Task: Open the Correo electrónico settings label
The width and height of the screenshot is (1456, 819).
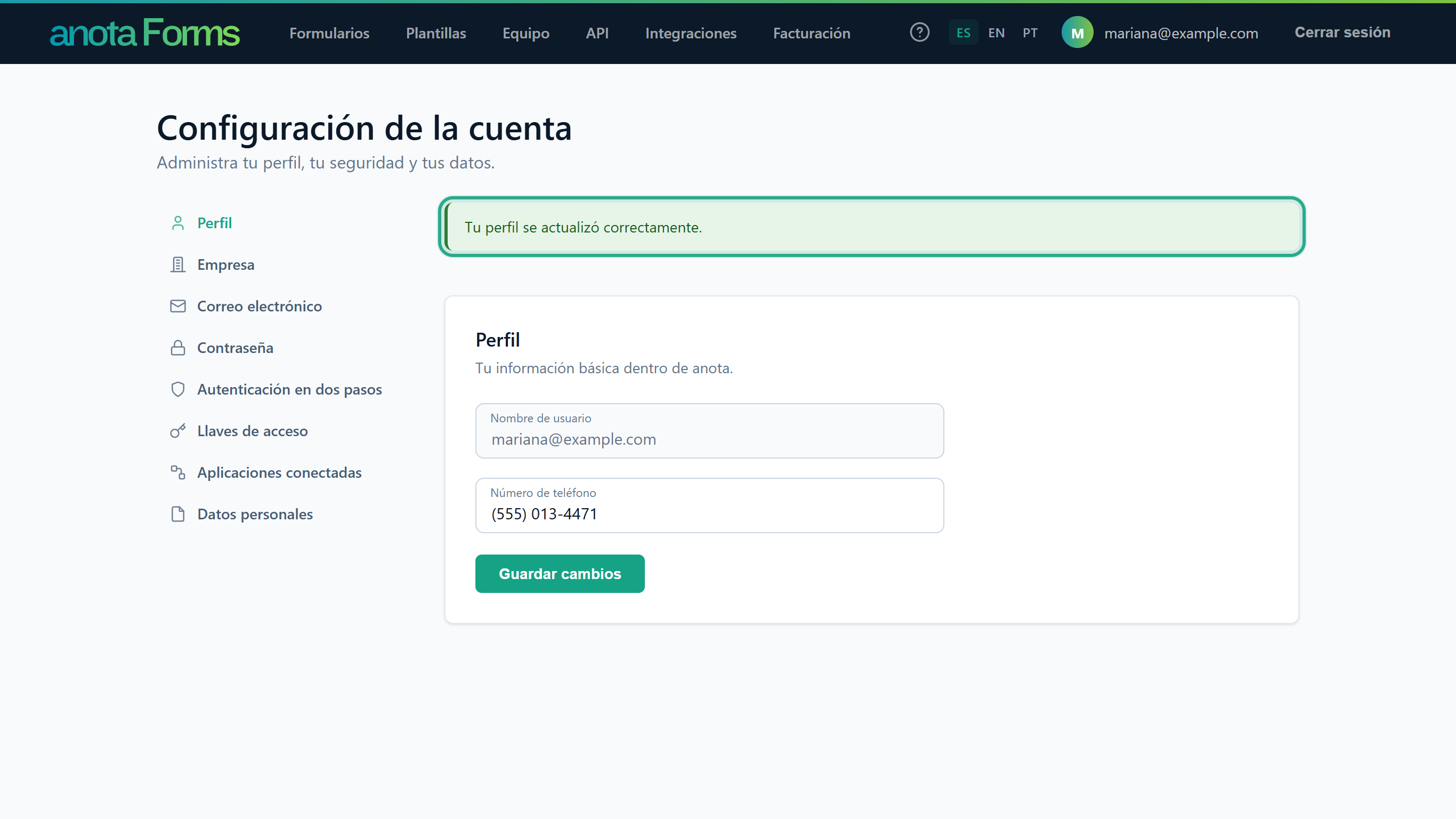Action: click(x=260, y=306)
